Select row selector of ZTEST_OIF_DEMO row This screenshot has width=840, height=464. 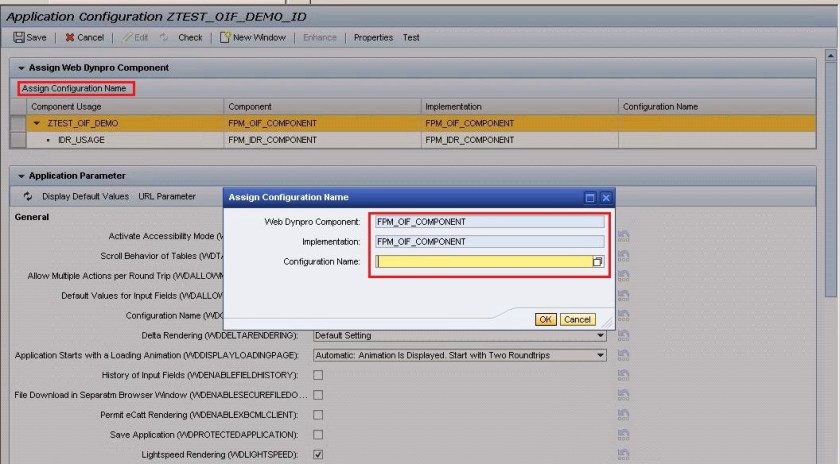point(18,123)
